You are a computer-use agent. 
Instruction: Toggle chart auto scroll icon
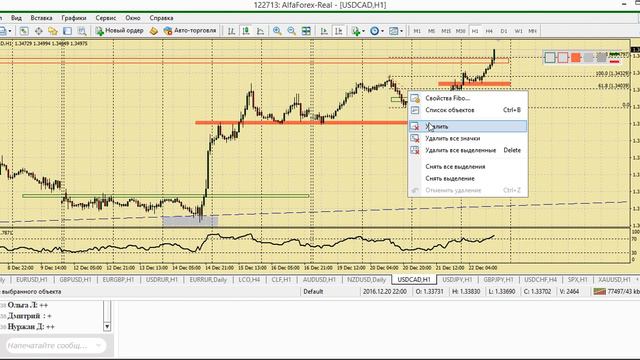point(324,31)
